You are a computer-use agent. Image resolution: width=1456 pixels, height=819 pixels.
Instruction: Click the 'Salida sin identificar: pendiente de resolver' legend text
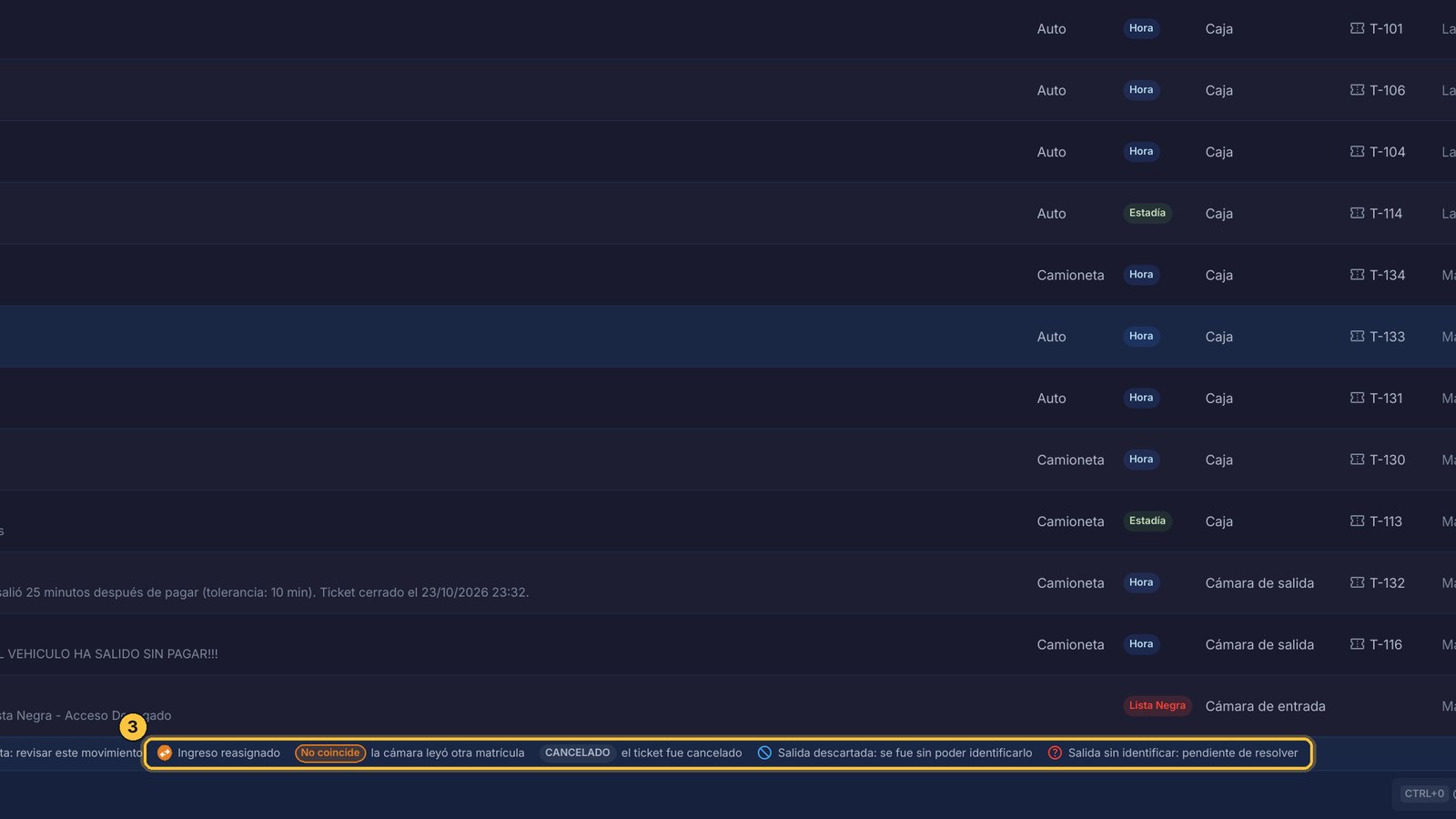pos(1183,753)
